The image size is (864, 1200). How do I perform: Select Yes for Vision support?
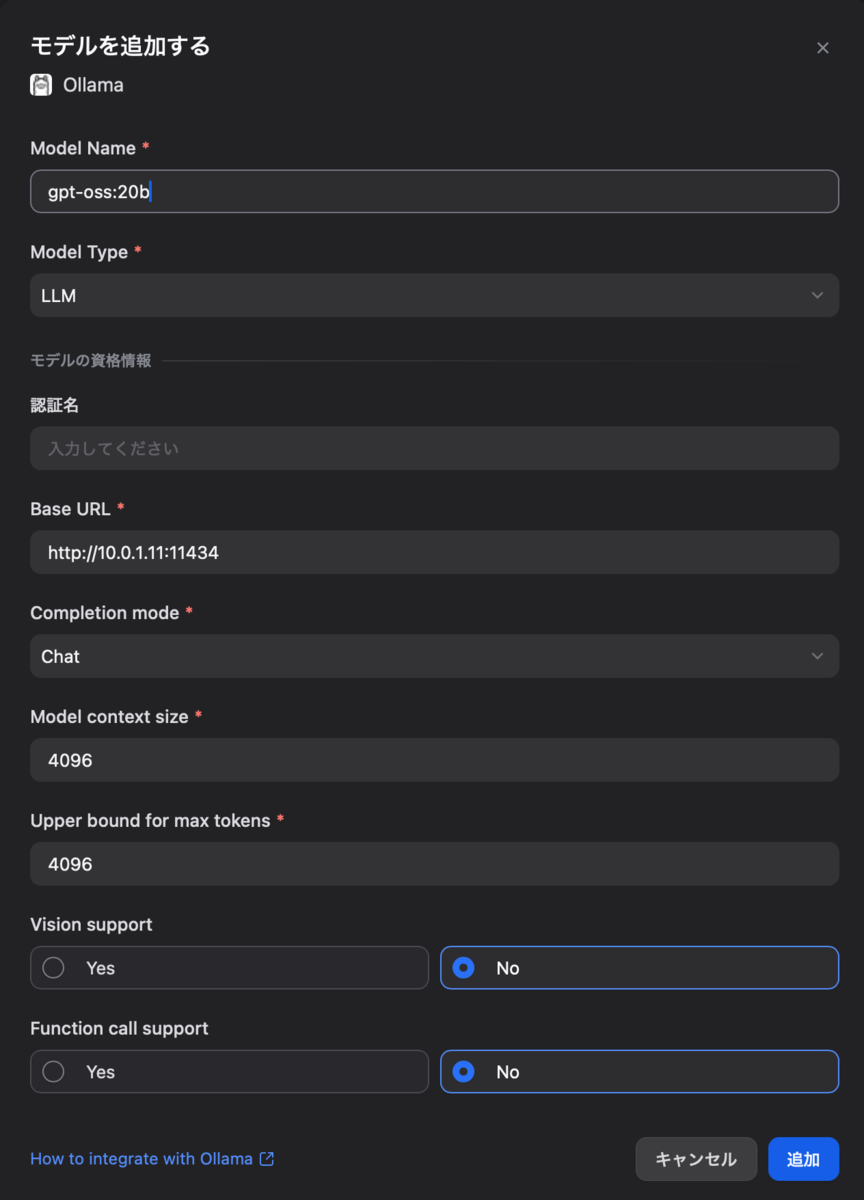pyautogui.click(x=229, y=967)
